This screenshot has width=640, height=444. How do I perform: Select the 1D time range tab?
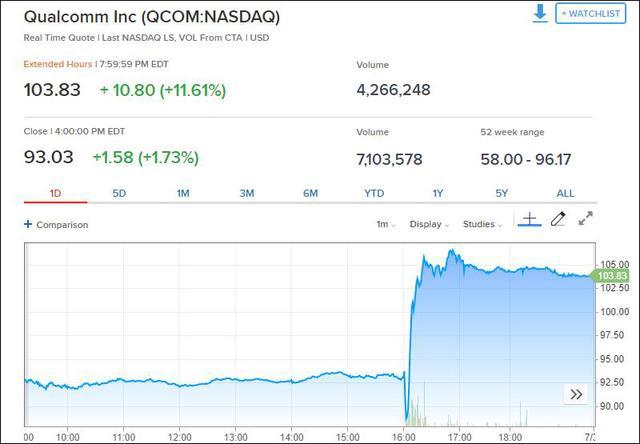(x=55, y=193)
